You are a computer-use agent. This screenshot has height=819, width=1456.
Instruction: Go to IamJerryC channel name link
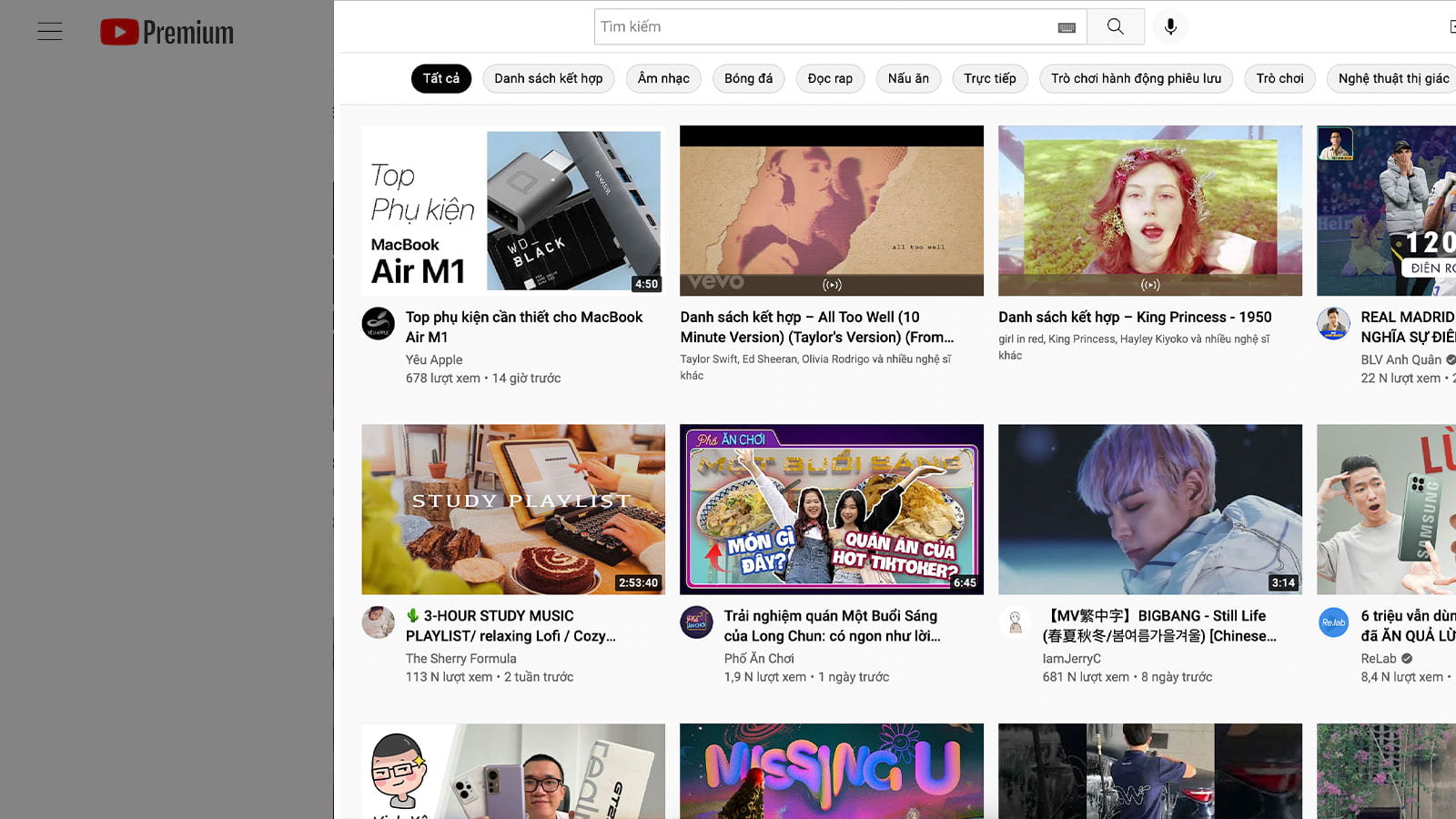tap(1071, 658)
